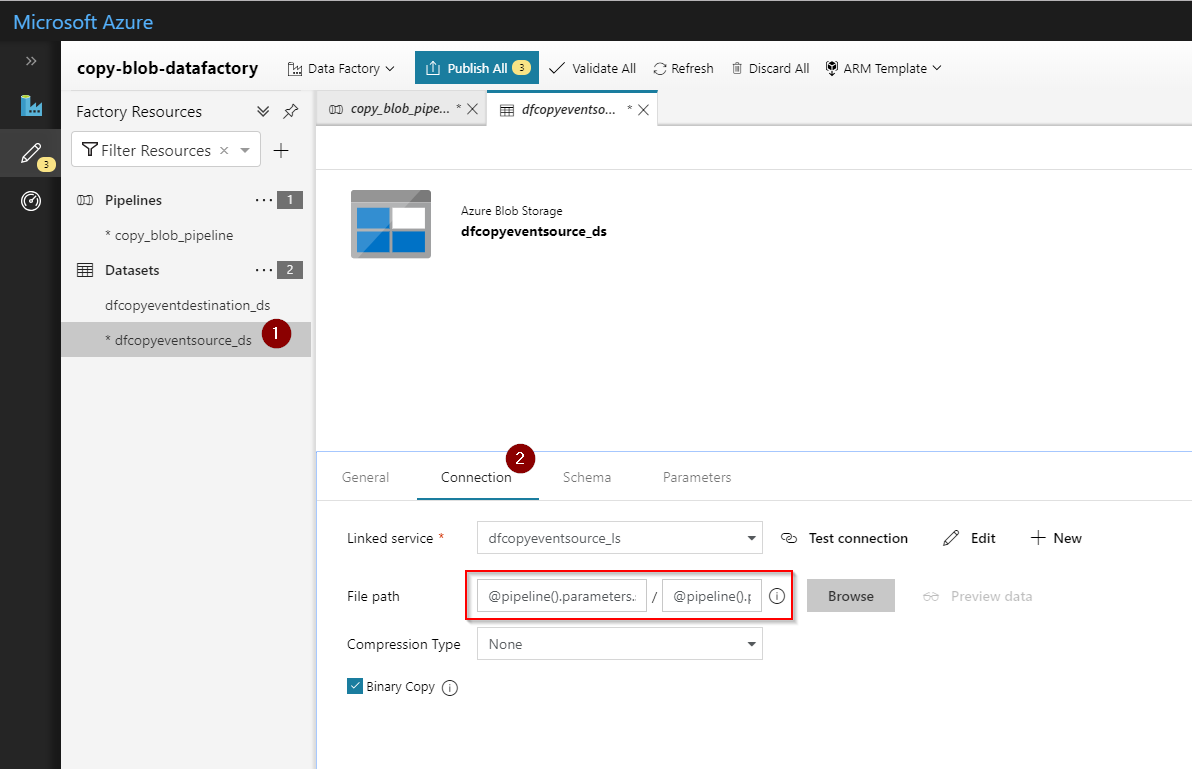The image size is (1192, 769).
Task: Click the Azure Blob Storage dataset icon
Action: pos(391,224)
